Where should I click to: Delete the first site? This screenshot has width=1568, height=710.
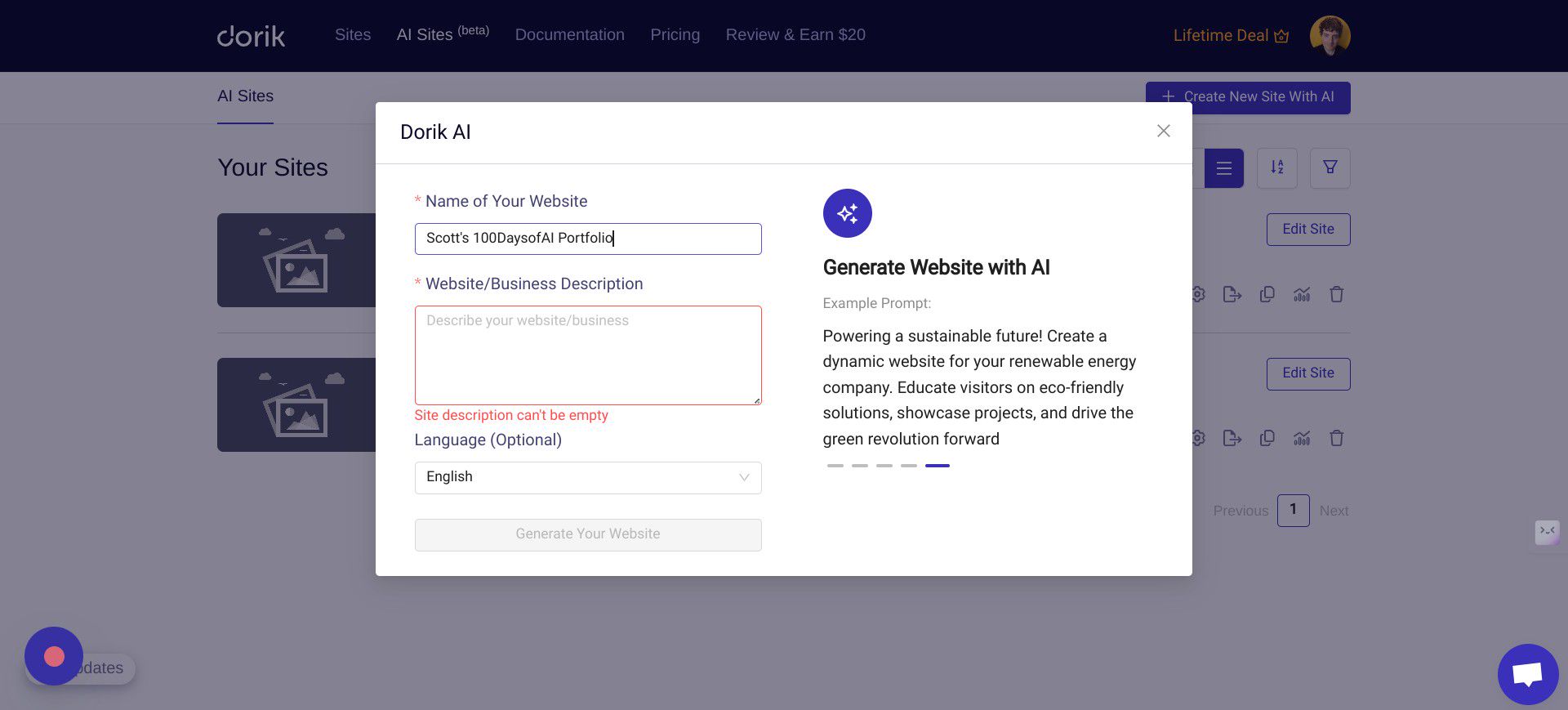(1337, 294)
